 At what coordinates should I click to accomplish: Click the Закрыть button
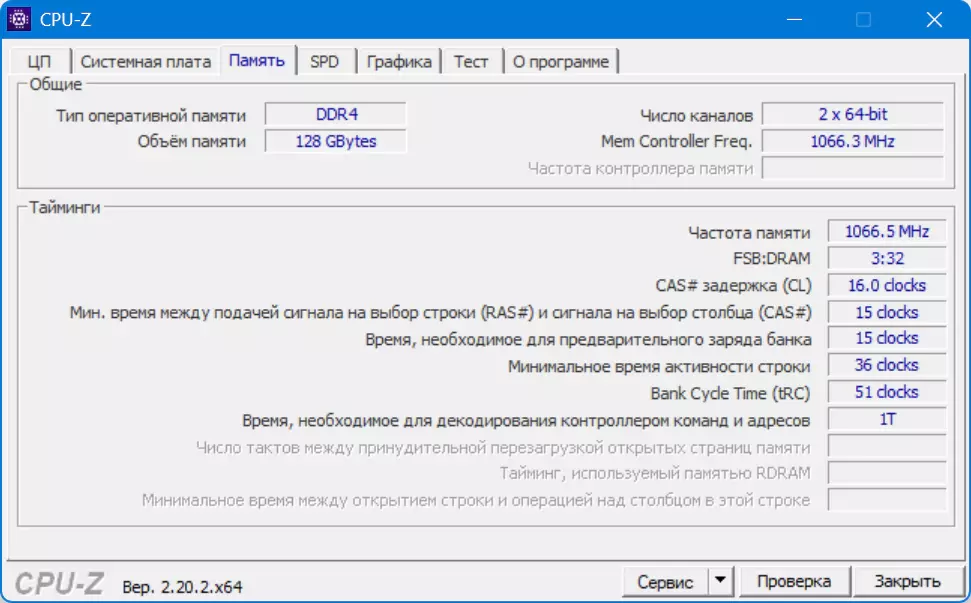click(x=908, y=581)
